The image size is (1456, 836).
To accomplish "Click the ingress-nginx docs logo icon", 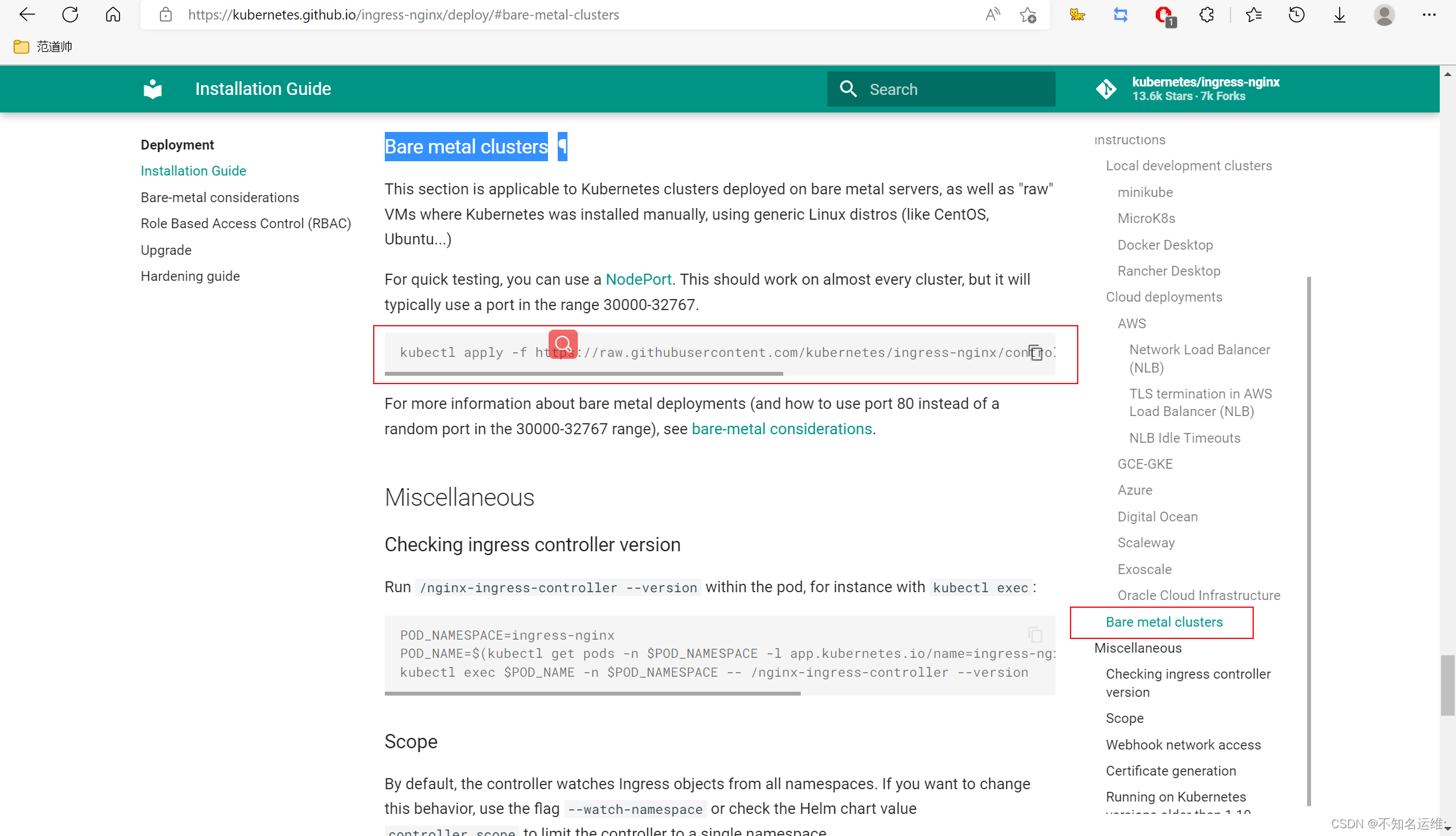I will [x=153, y=89].
